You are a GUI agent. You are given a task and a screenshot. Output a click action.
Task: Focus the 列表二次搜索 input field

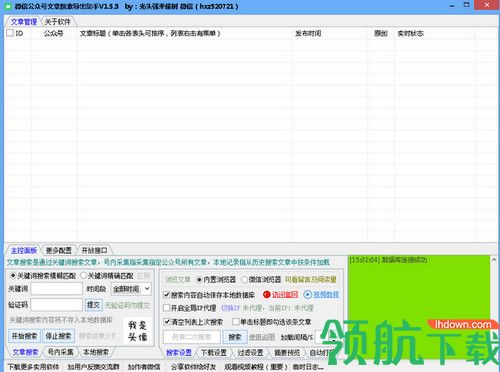pyautogui.click(x=192, y=337)
